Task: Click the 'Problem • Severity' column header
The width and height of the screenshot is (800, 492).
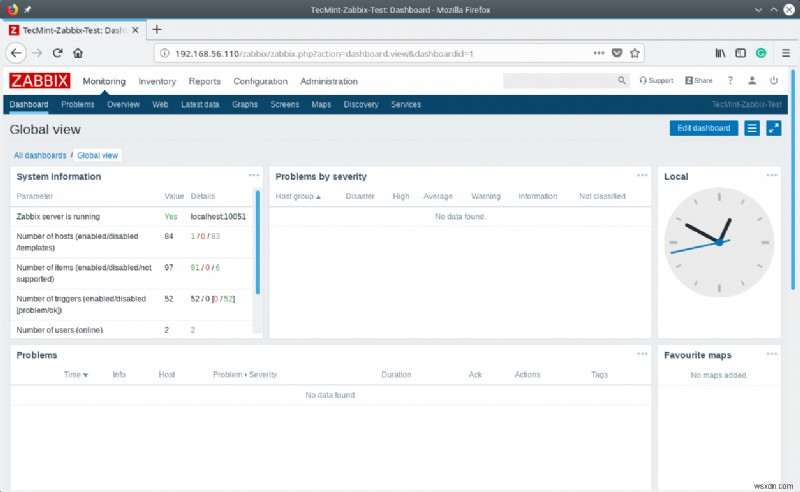Action: point(245,375)
